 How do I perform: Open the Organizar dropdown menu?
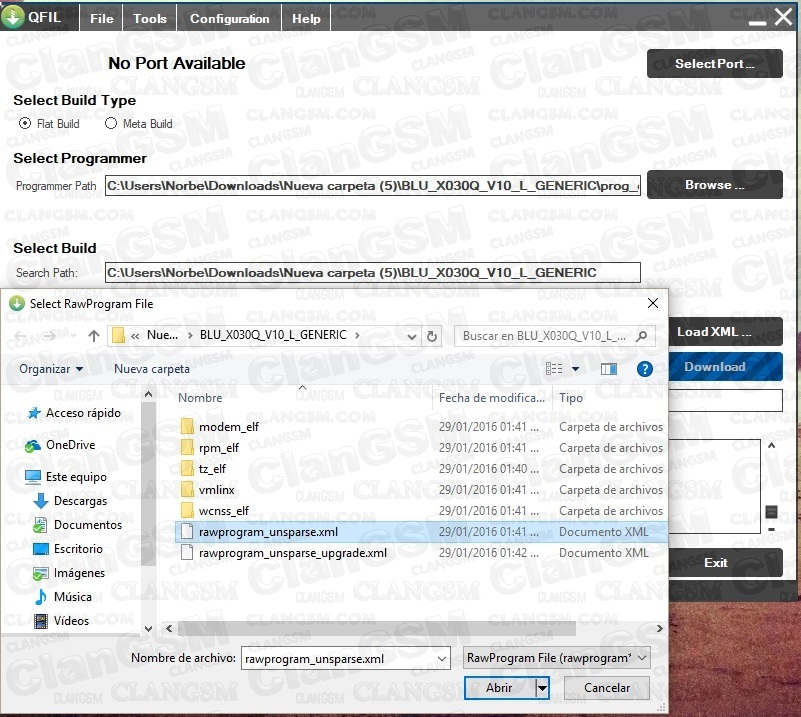pyautogui.click(x=51, y=369)
